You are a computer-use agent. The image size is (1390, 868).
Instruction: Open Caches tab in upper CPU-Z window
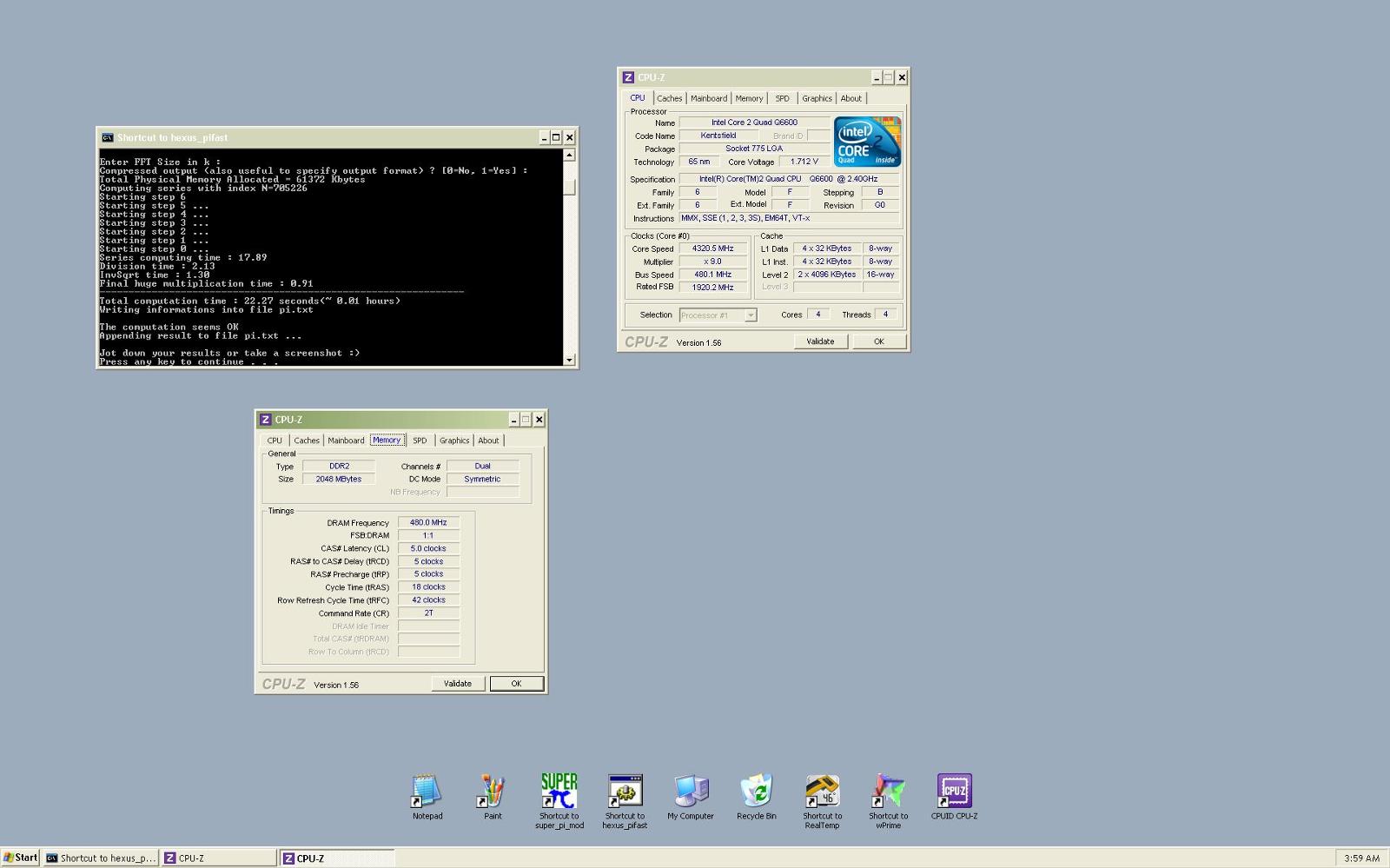(x=669, y=98)
